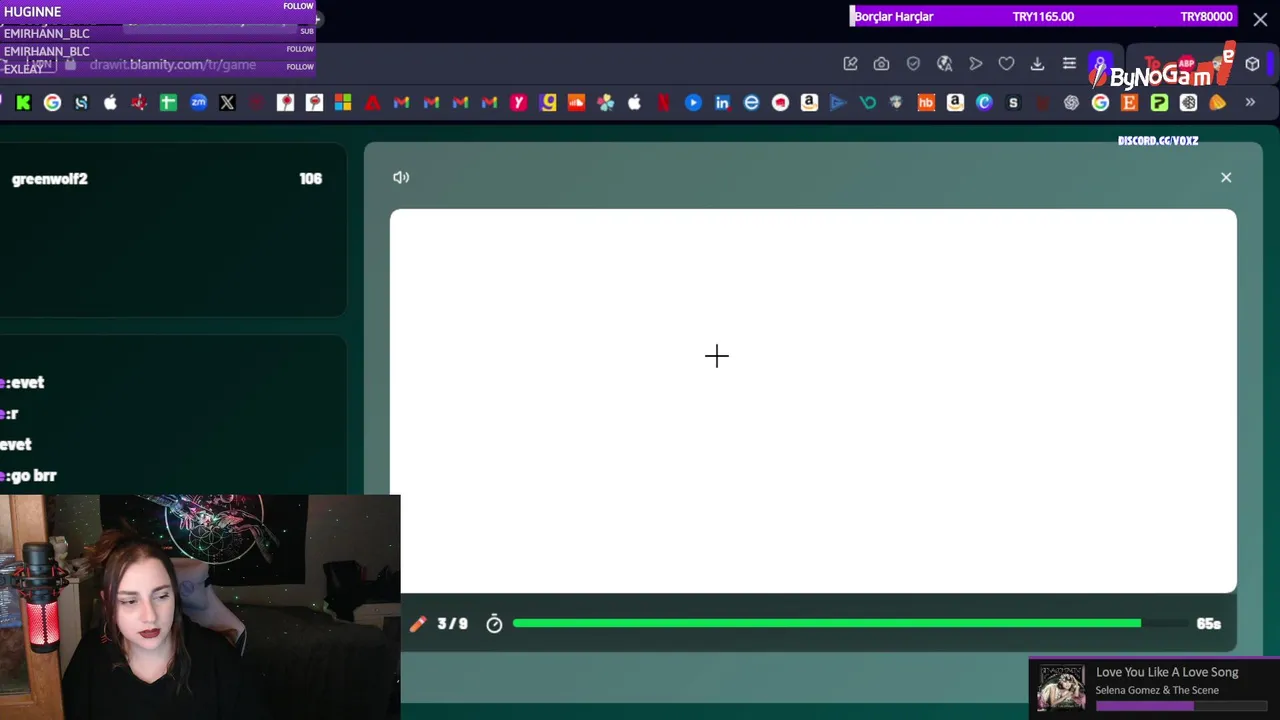Open the easy setup sliders icon
Viewport: 1280px width, 720px height.
1069,64
